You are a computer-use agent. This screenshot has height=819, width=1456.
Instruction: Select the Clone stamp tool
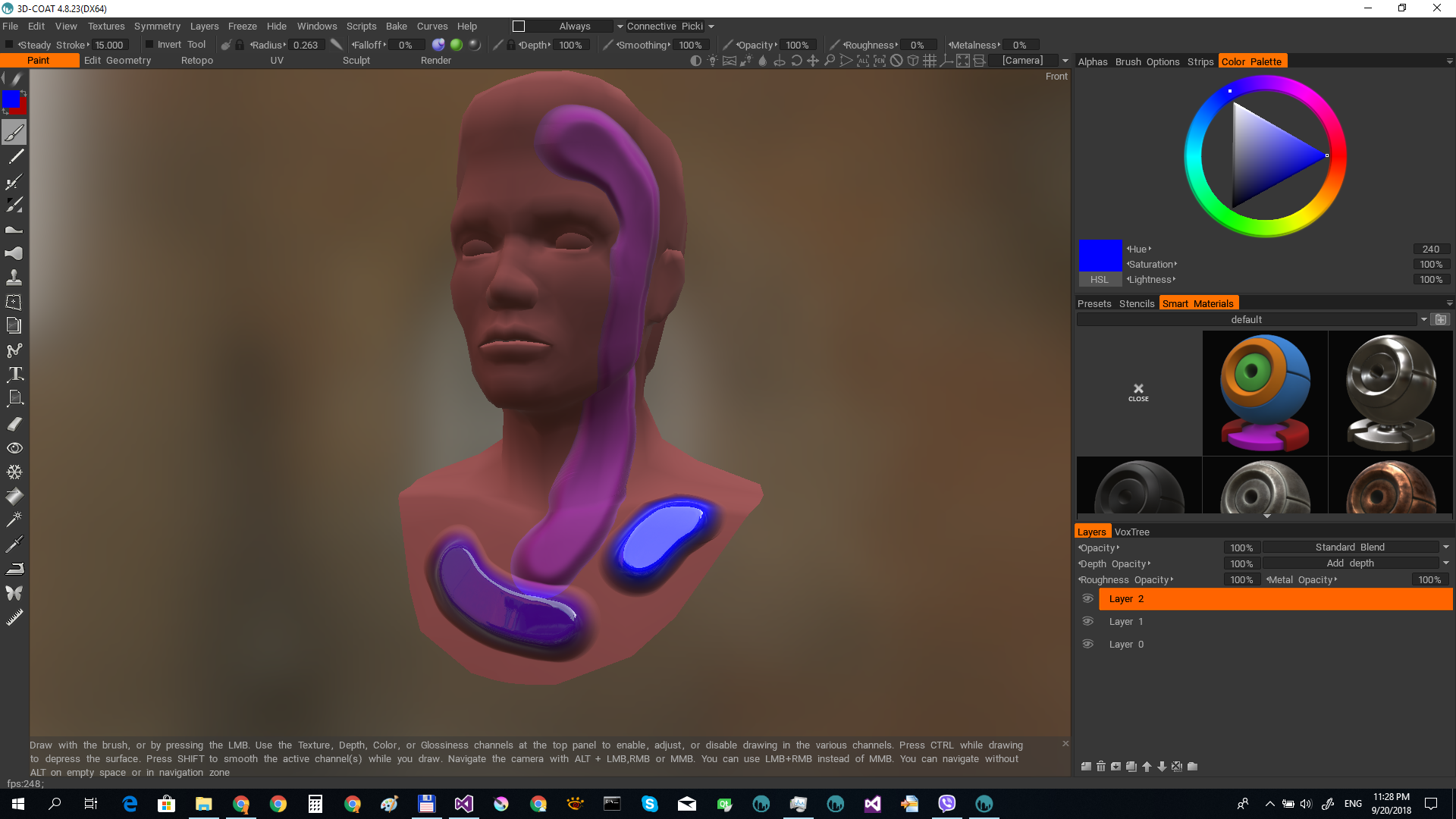pos(14,278)
